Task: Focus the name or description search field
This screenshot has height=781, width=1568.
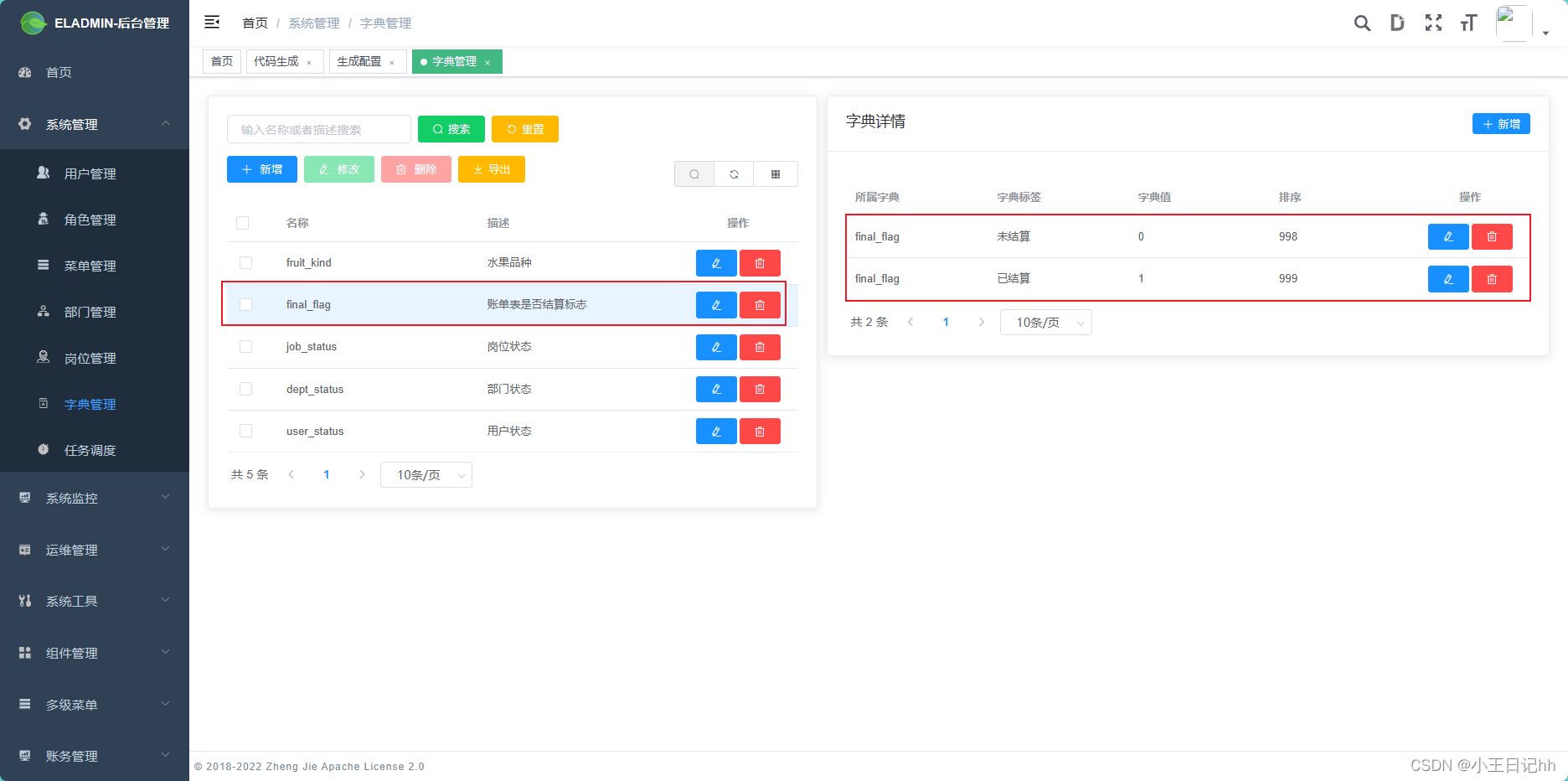Action: (x=319, y=129)
